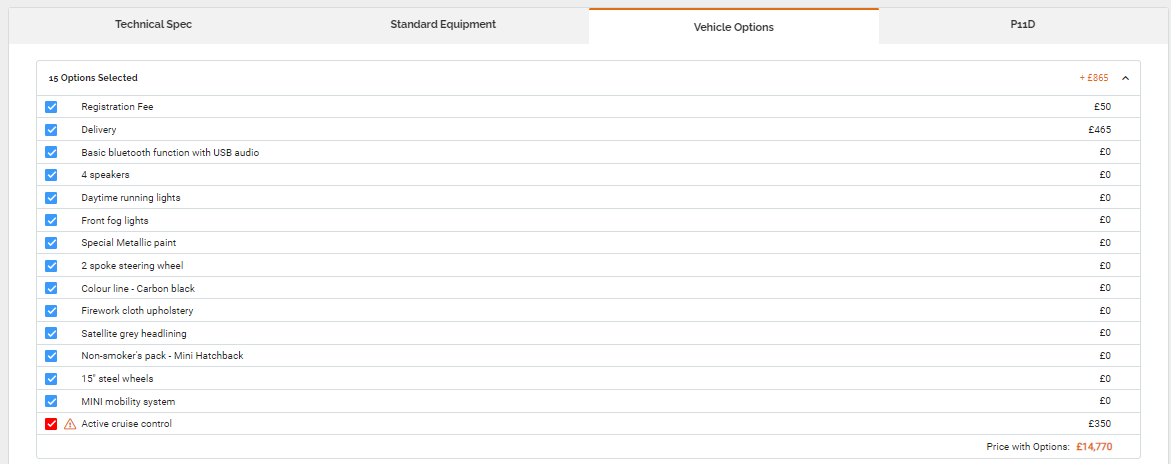Viewport: 1171px width, 464px height.
Task: Click the Firework cloth upholstery label
Action: [137, 311]
